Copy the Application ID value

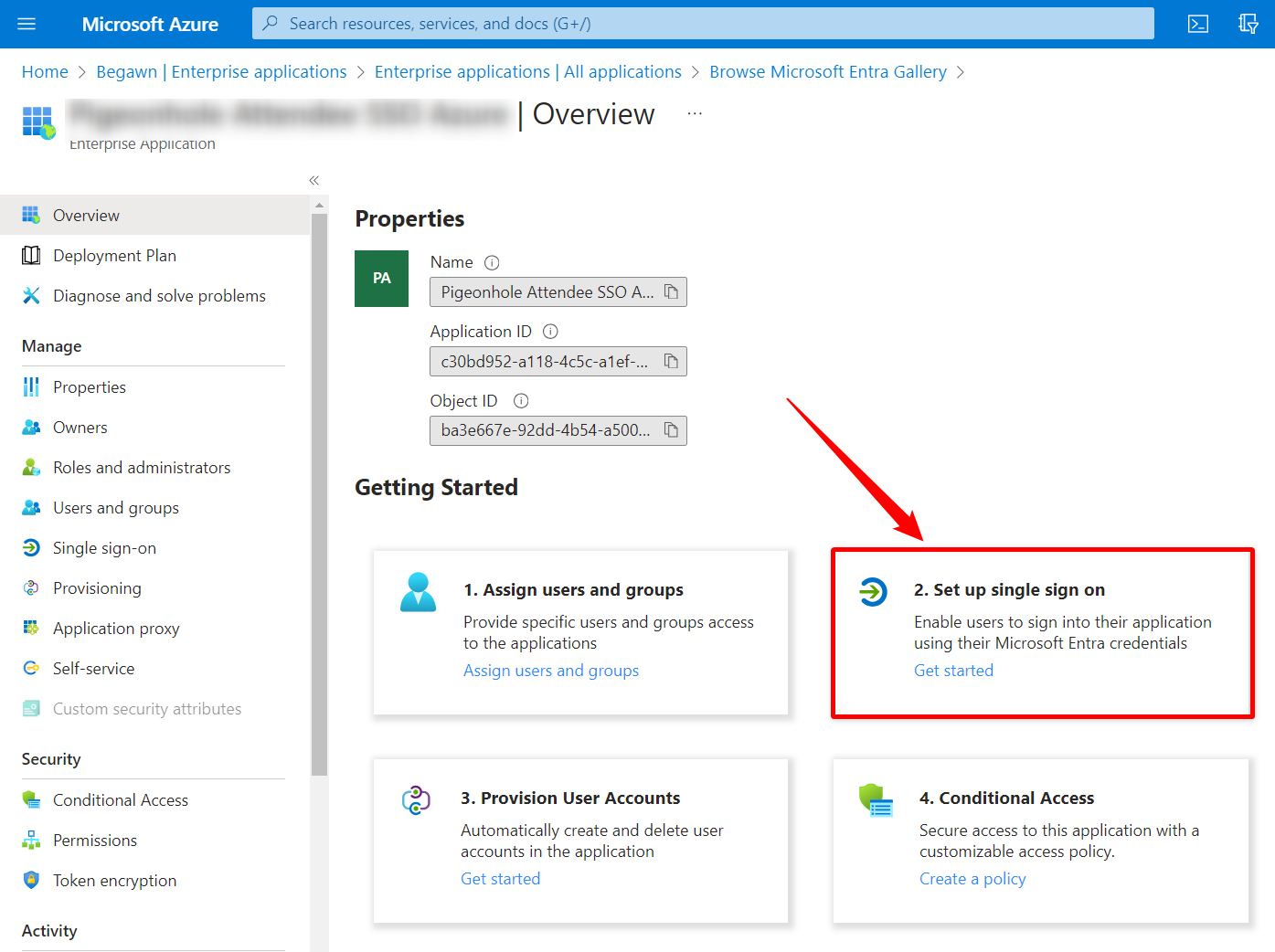tap(671, 361)
